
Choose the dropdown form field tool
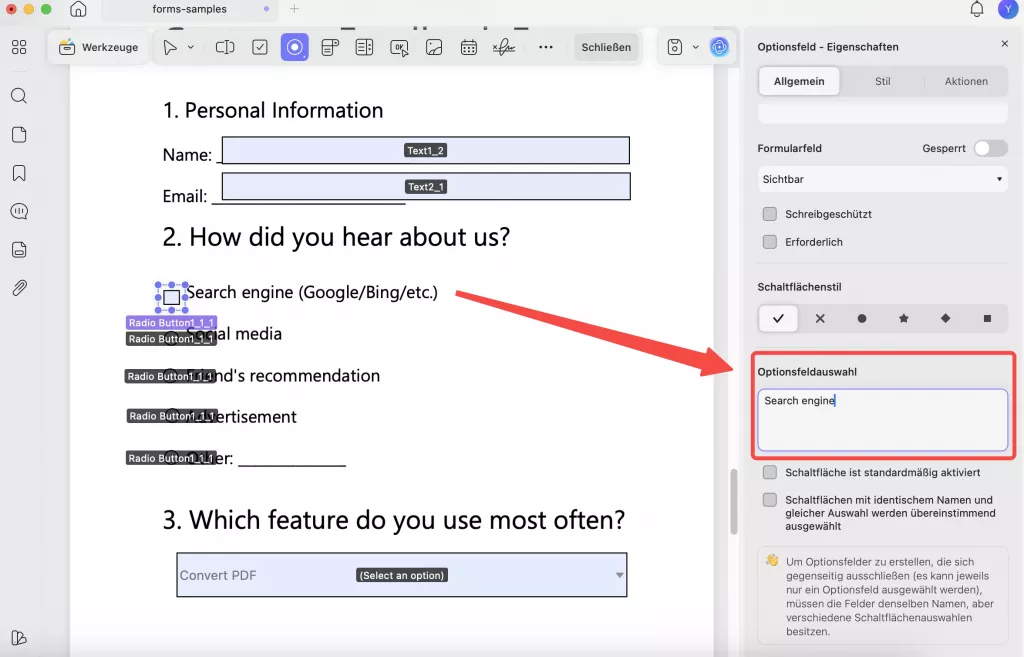point(330,47)
